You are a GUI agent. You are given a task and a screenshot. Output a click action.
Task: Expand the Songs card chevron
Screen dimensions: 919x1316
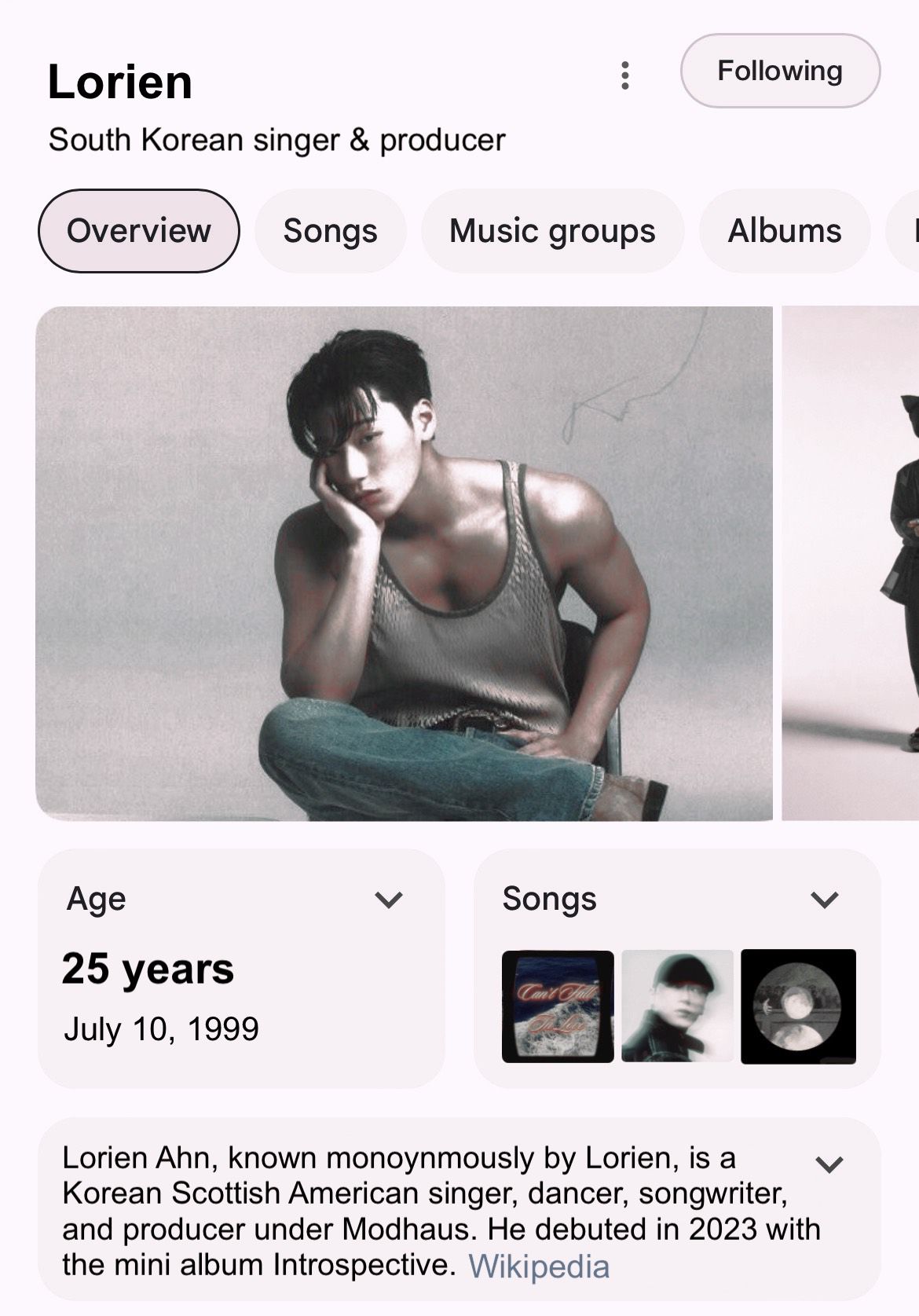(825, 900)
